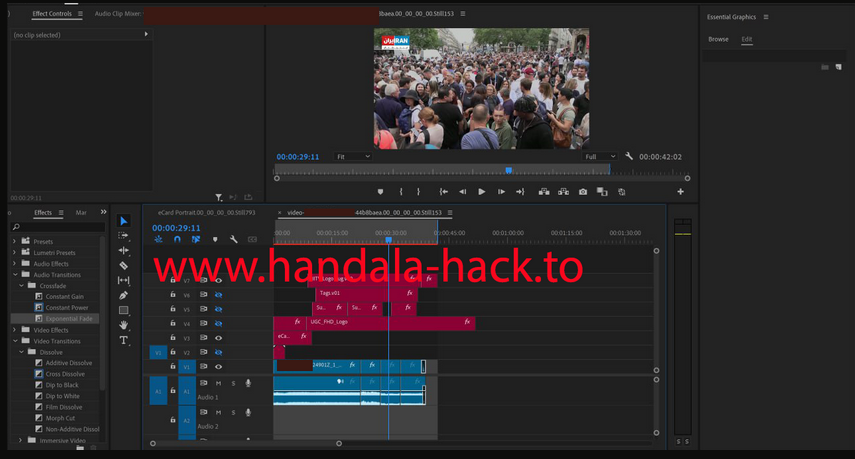Click the Comparison View icon
Viewport: 855px width, 459px height.
coord(602,192)
